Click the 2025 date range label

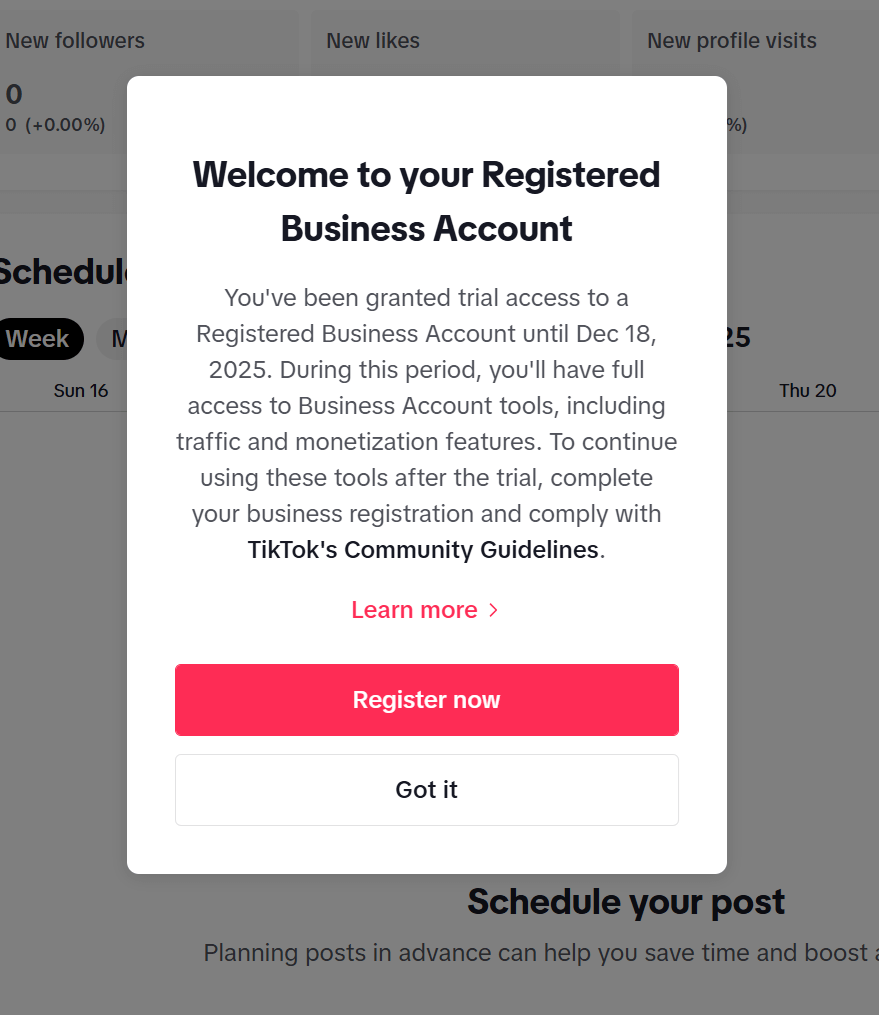click(736, 337)
